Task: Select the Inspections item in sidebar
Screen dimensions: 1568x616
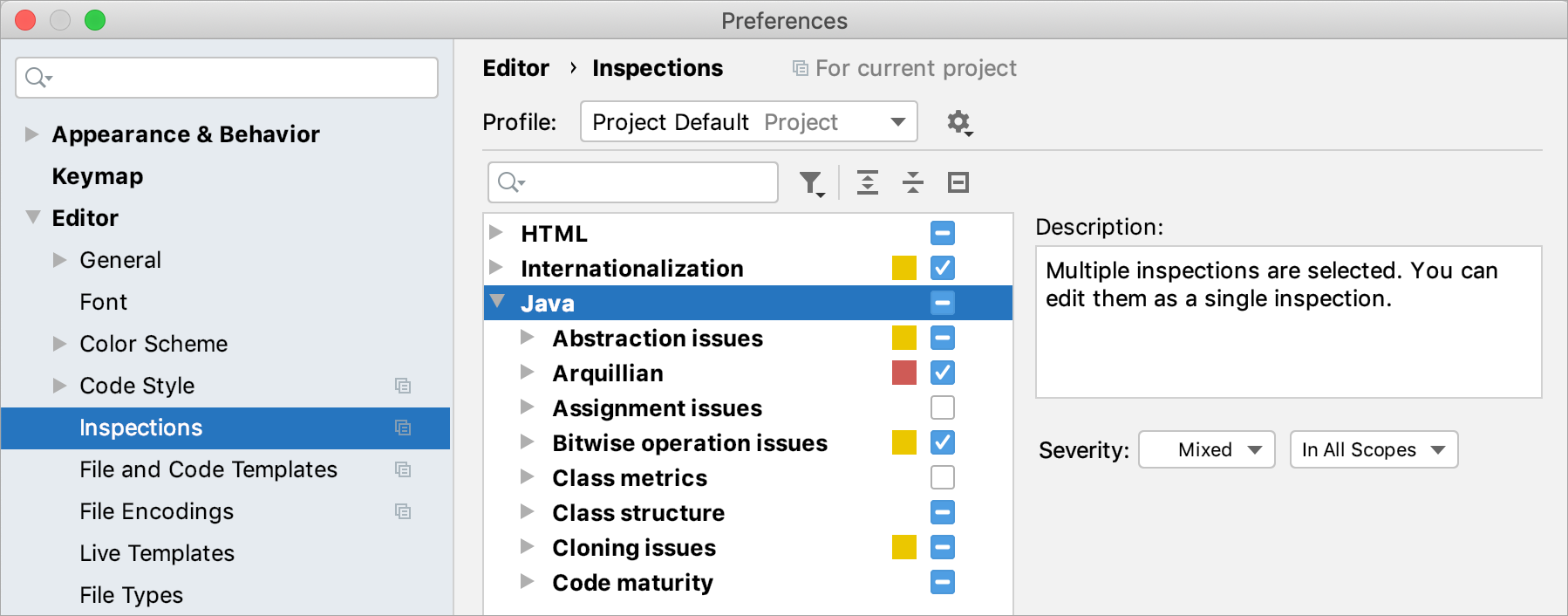Action: click(x=226, y=428)
